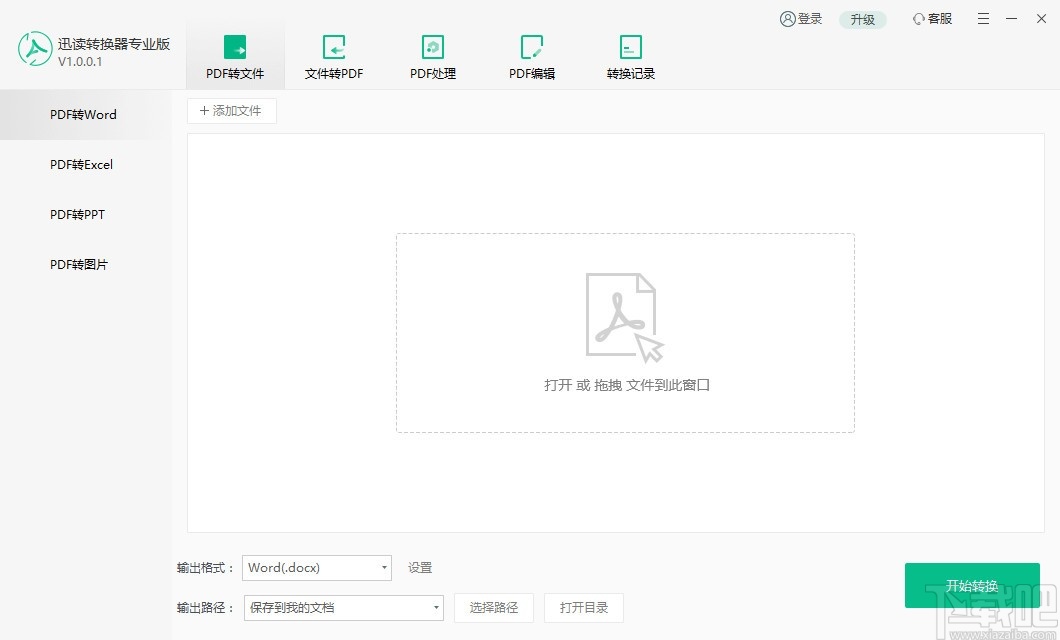The width and height of the screenshot is (1060, 640).
Task: Select PDF转图片 conversion mode
Action: pyautogui.click(x=79, y=264)
